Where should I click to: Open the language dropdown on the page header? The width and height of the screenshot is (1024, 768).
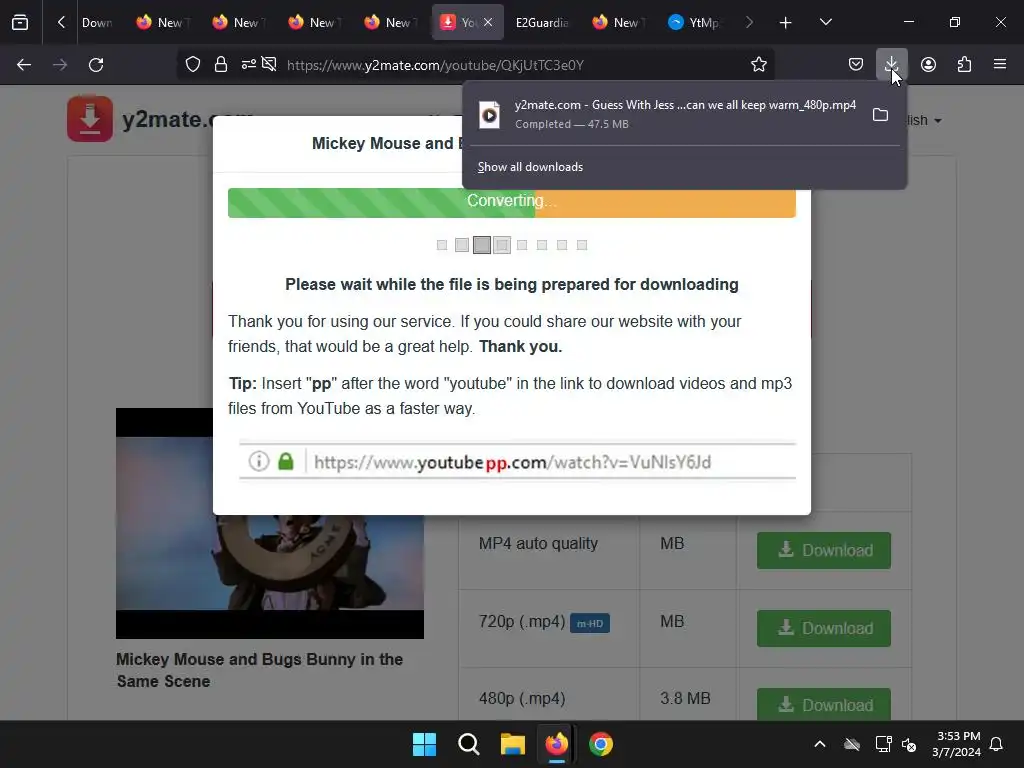(924, 120)
